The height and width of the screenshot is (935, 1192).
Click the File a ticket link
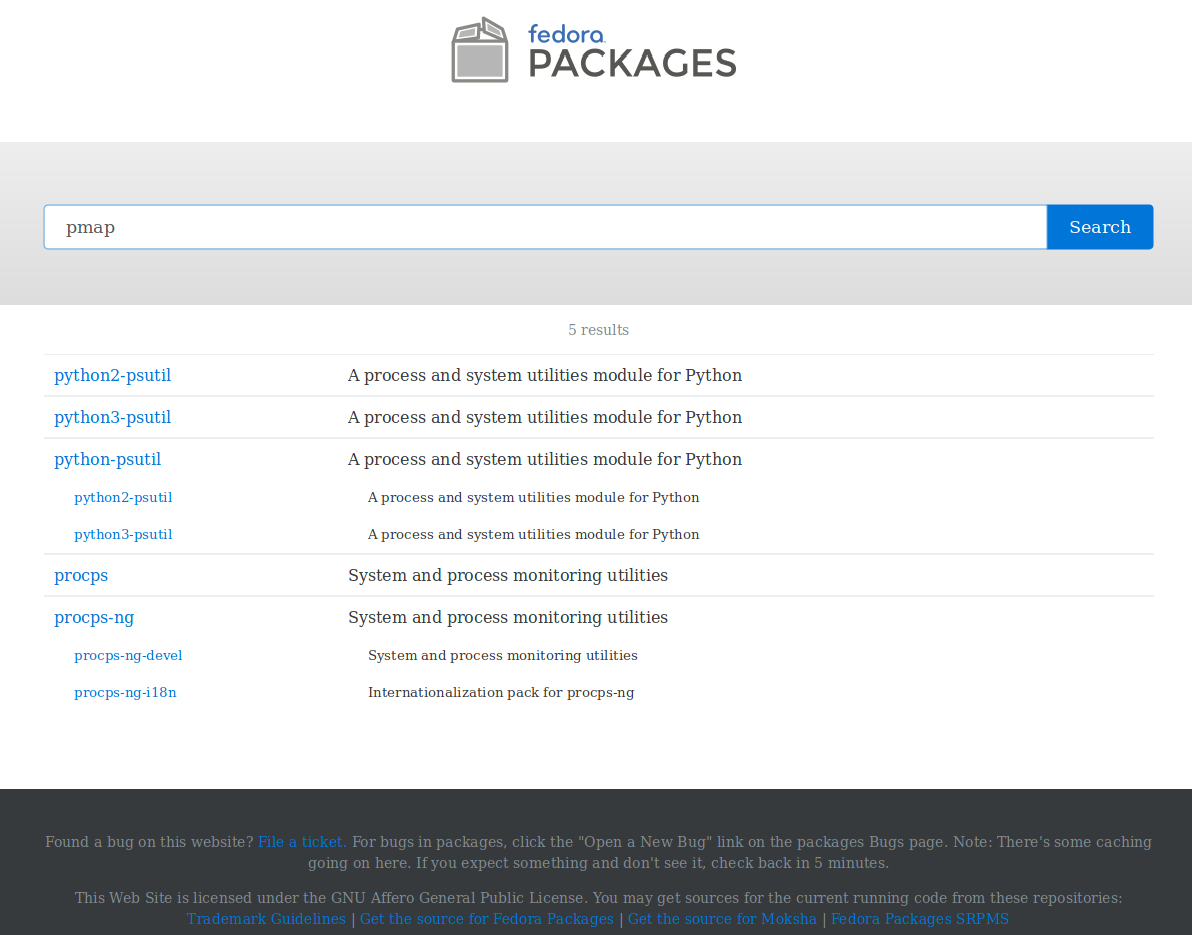point(302,842)
